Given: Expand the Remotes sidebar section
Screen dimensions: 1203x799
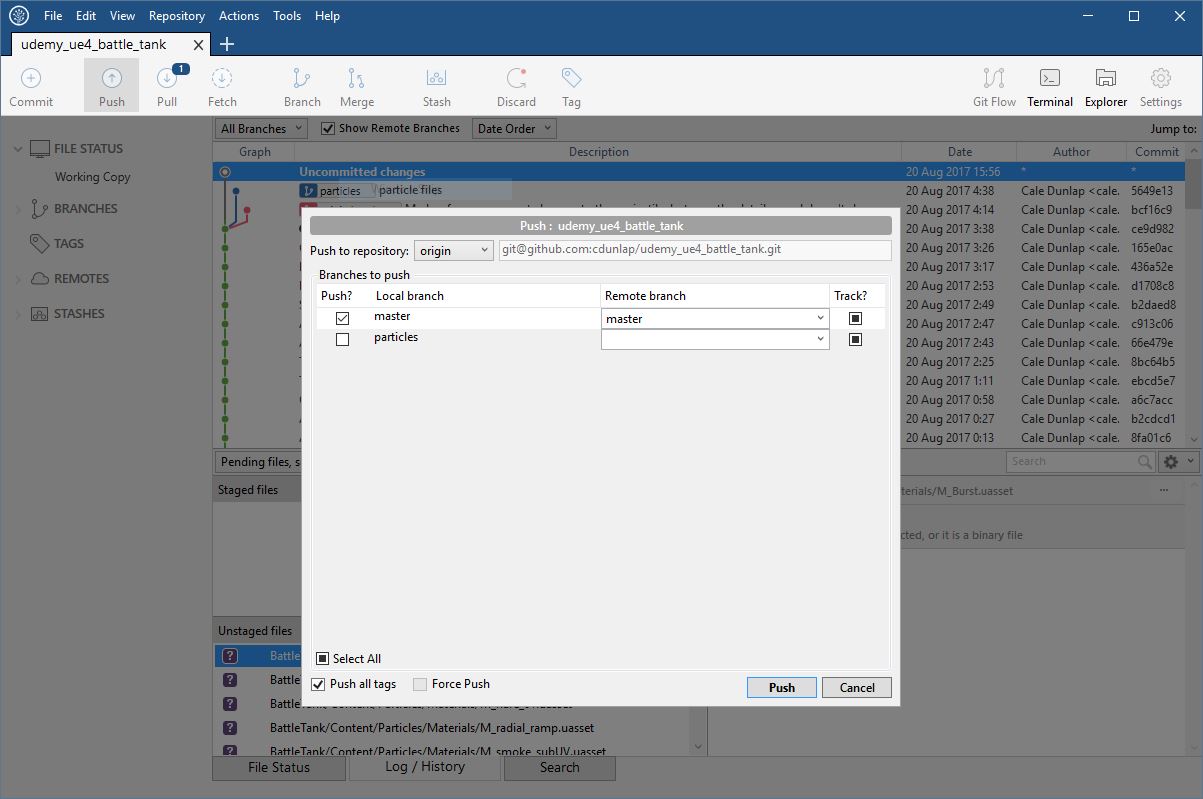Looking at the screenshot, I should (17, 279).
